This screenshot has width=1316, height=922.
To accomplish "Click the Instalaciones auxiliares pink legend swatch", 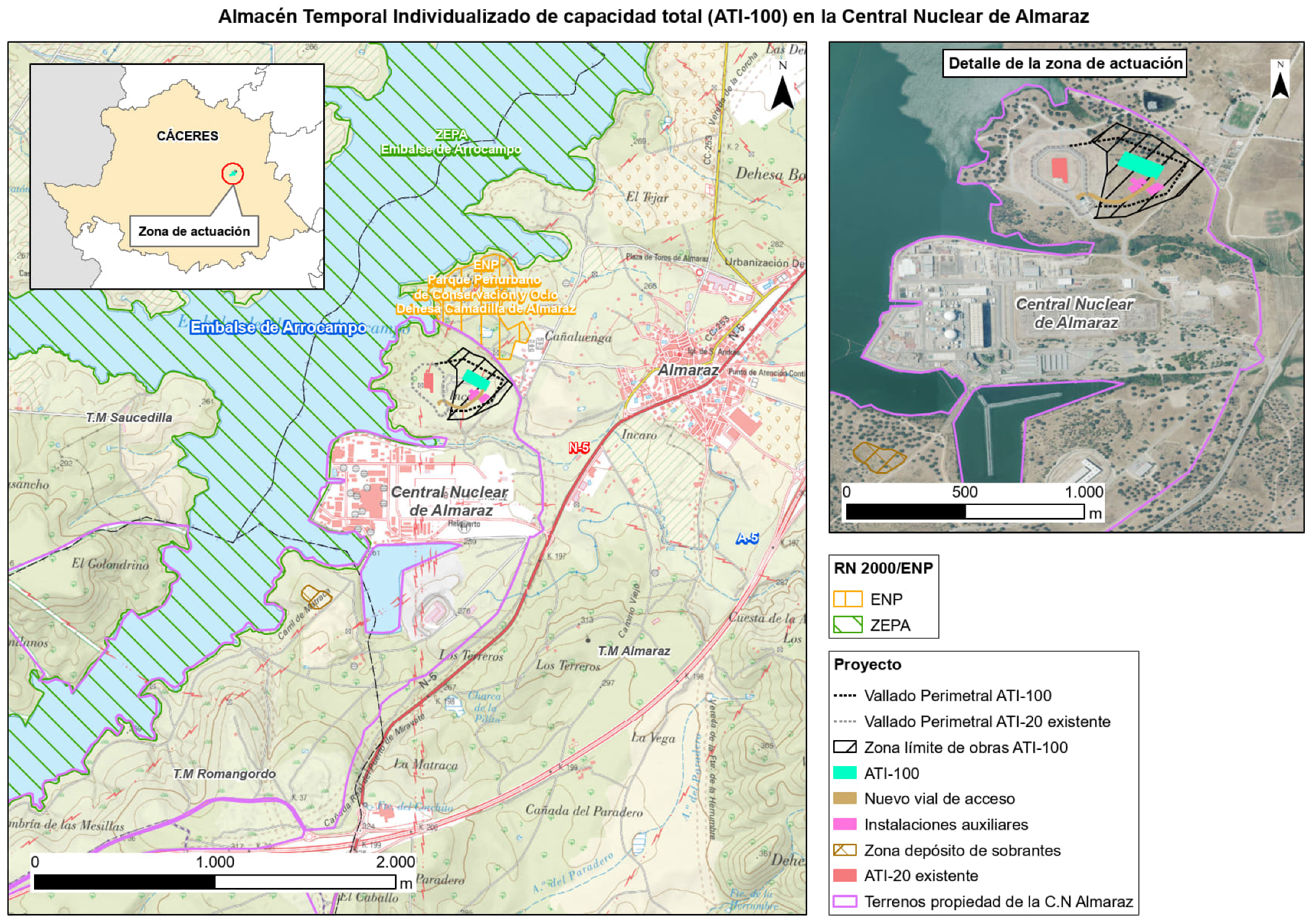I will (x=844, y=824).
